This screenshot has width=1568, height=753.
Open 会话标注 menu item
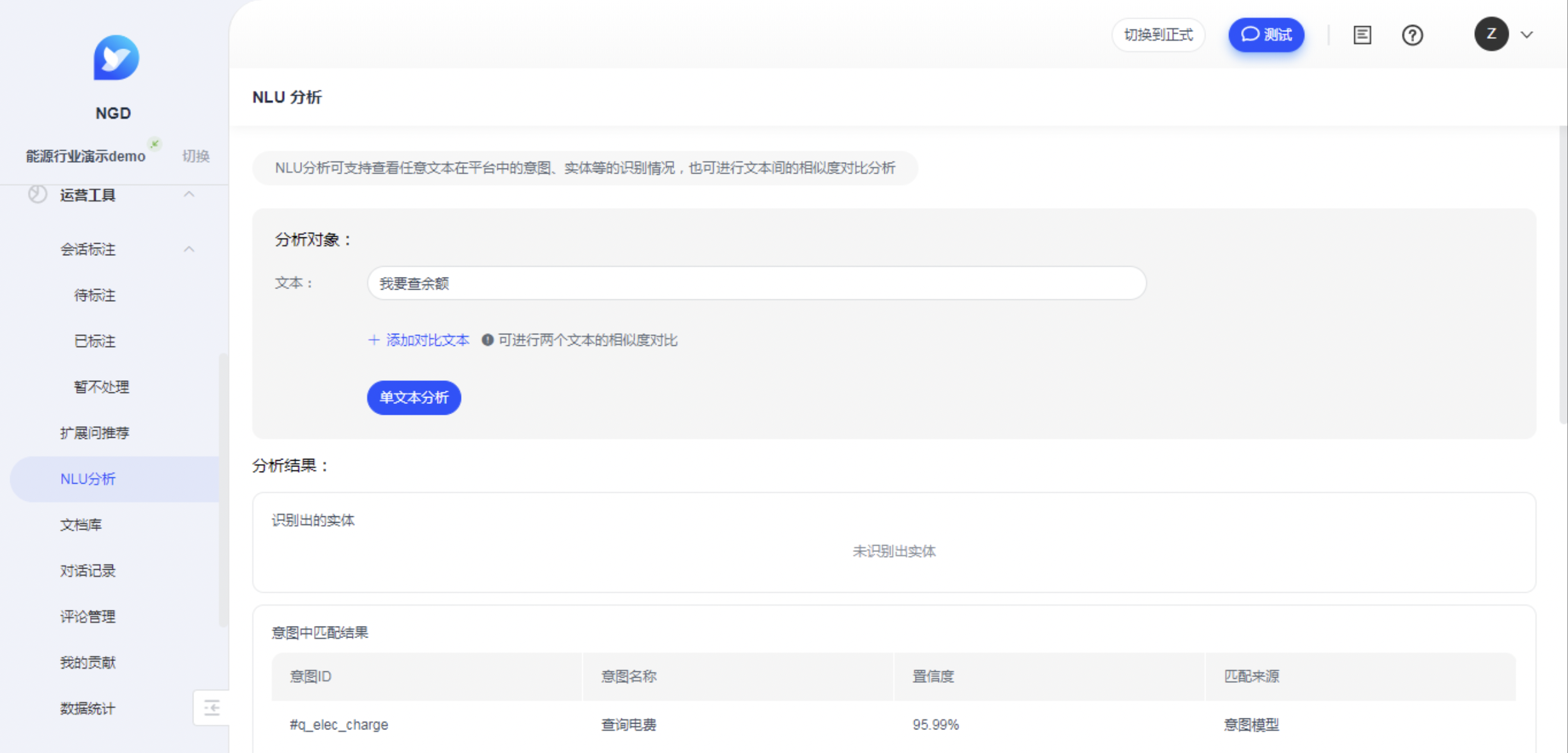[x=88, y=250]
